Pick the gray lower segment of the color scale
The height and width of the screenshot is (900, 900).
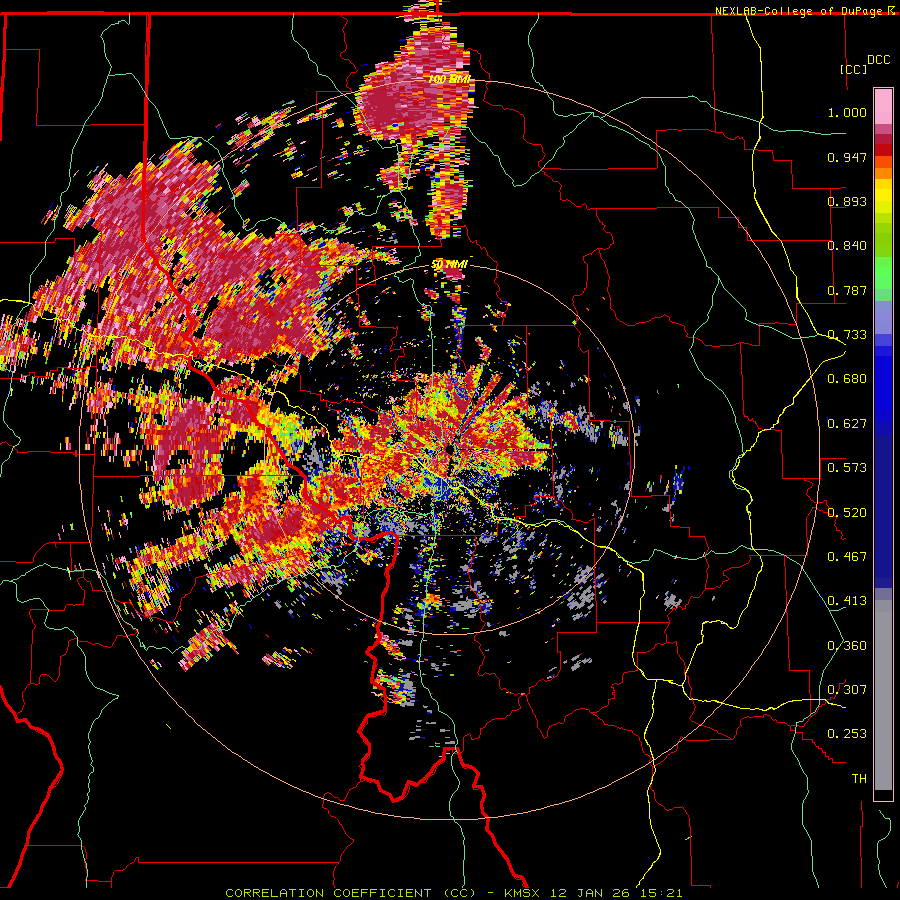[x=883, y=695]
